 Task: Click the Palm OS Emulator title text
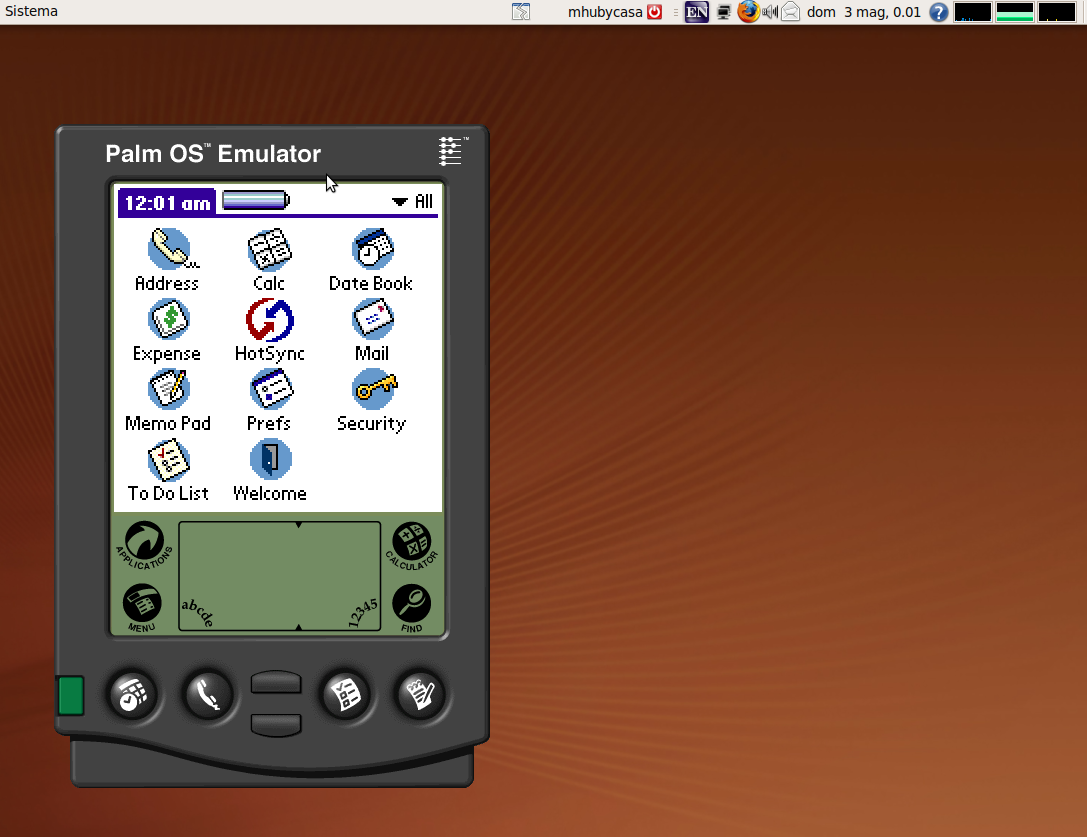pyautogui.click(x=213, y=154)
